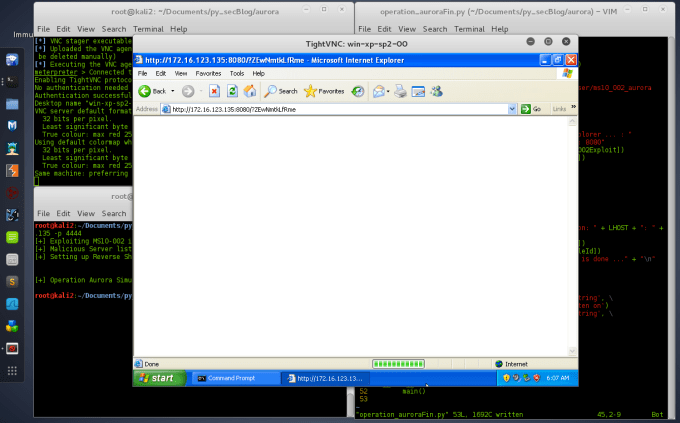Viewport: 680px width, 423px height.
Task: Refresh the page with the green arrows icon
Action: [x=232, y=91]
